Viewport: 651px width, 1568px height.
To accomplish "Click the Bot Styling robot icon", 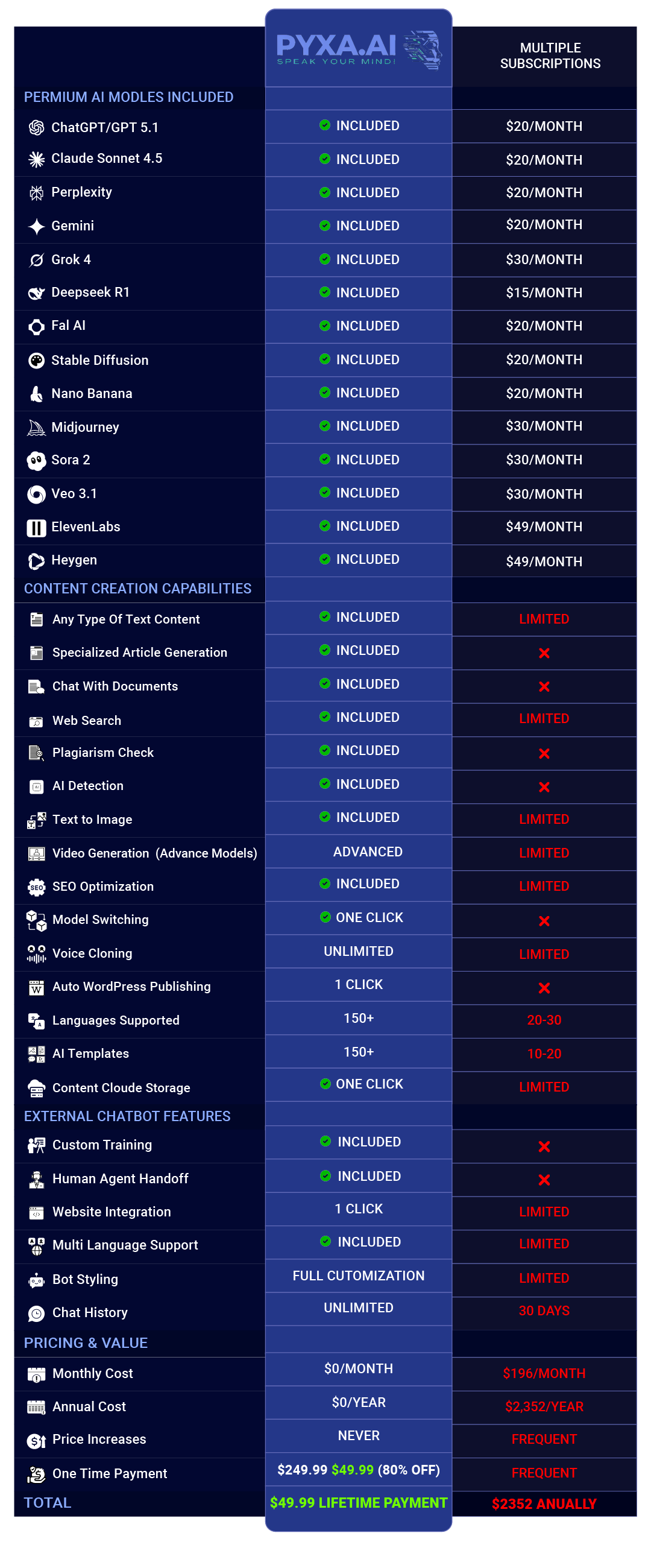I will coord(37,1280).
